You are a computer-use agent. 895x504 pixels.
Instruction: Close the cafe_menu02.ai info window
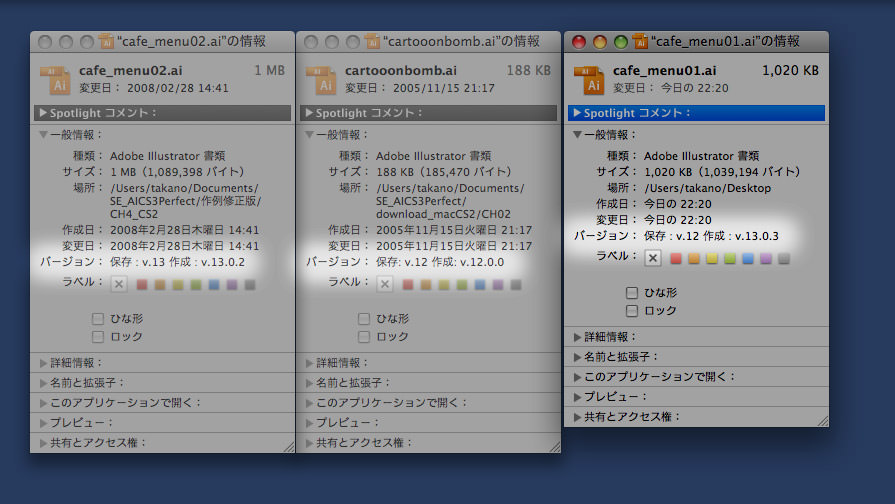(x=45, y=42)
